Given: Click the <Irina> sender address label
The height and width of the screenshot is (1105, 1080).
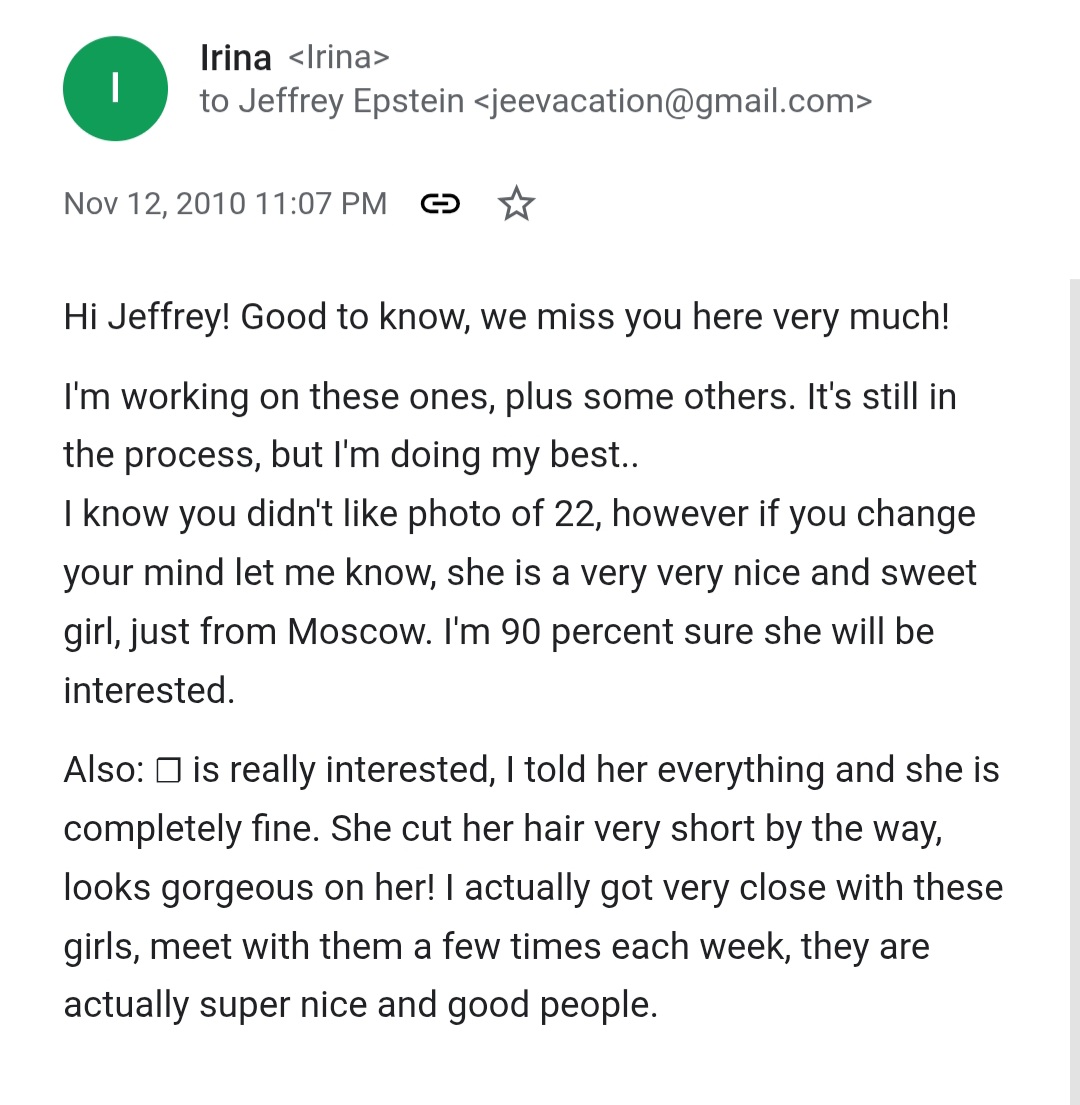Looking at the screenshot, I should (339, 58).
